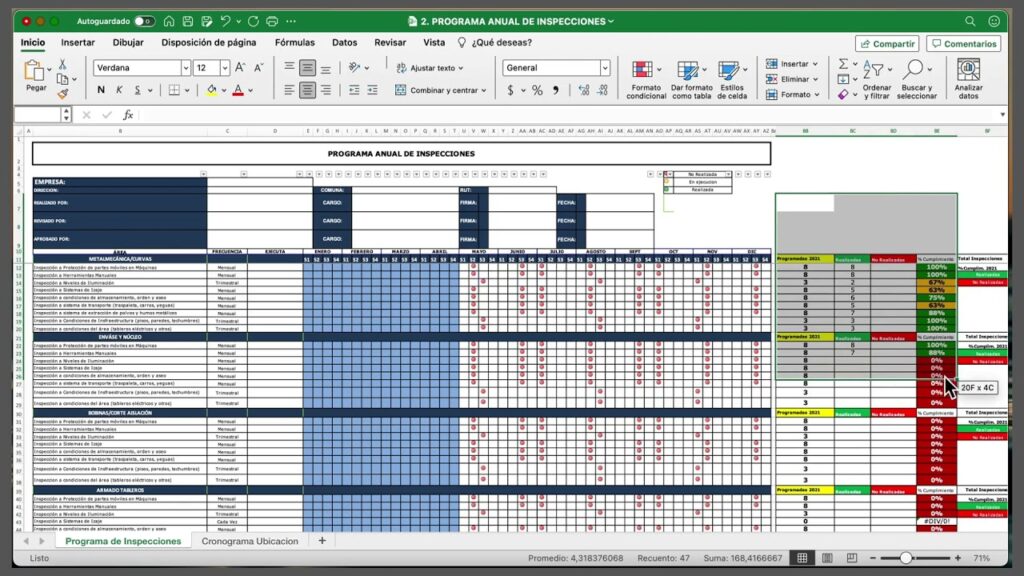Screen dimensions: 1024x576
Task: Toggle the Autoguardado switch
Action: point(145,21)
